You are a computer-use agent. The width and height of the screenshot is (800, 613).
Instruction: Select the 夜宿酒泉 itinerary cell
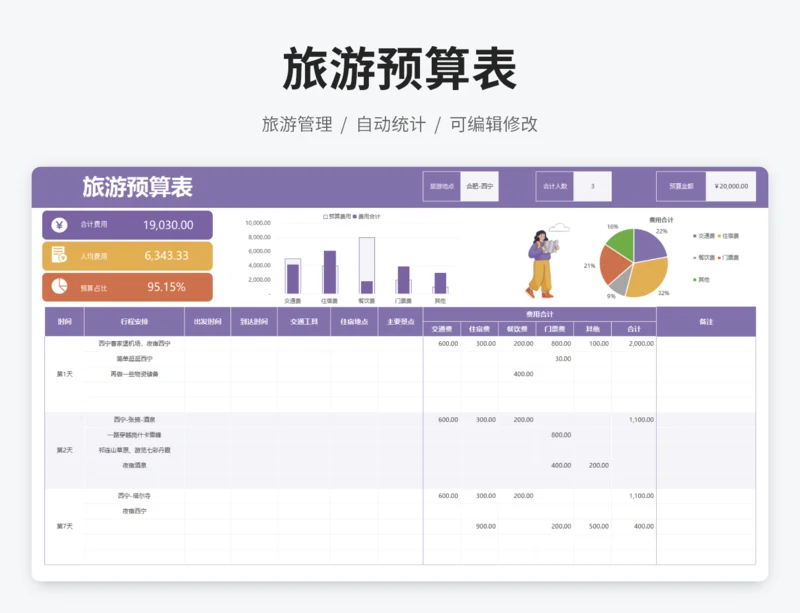click(x=134, y=465)
